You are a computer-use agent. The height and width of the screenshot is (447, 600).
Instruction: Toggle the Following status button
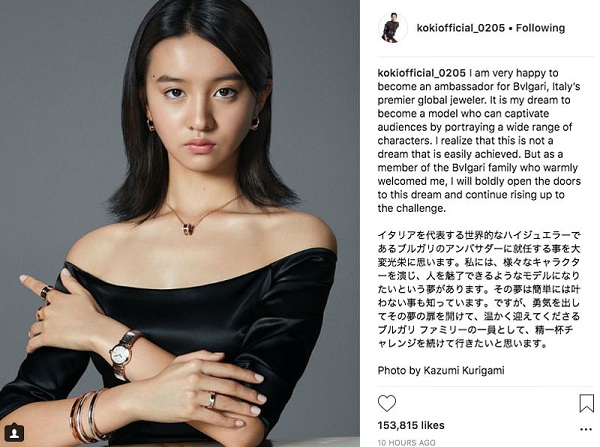pos(540,28)
